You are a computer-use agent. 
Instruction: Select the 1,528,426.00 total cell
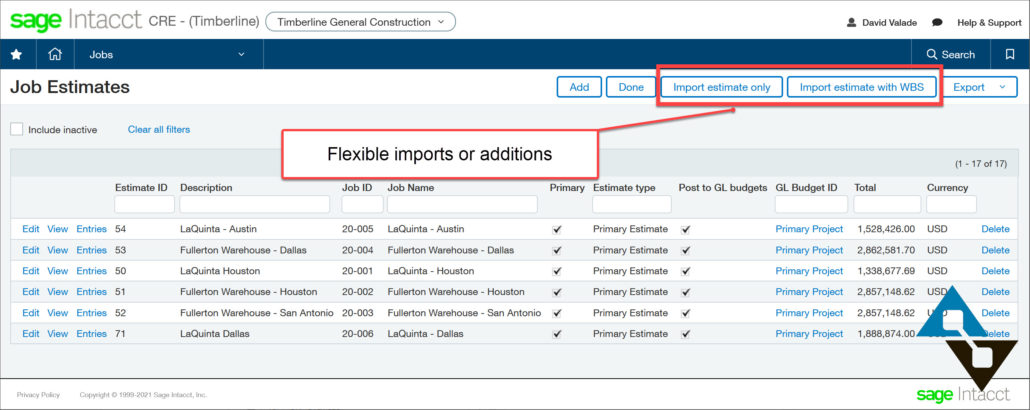(x=886, y=229)
